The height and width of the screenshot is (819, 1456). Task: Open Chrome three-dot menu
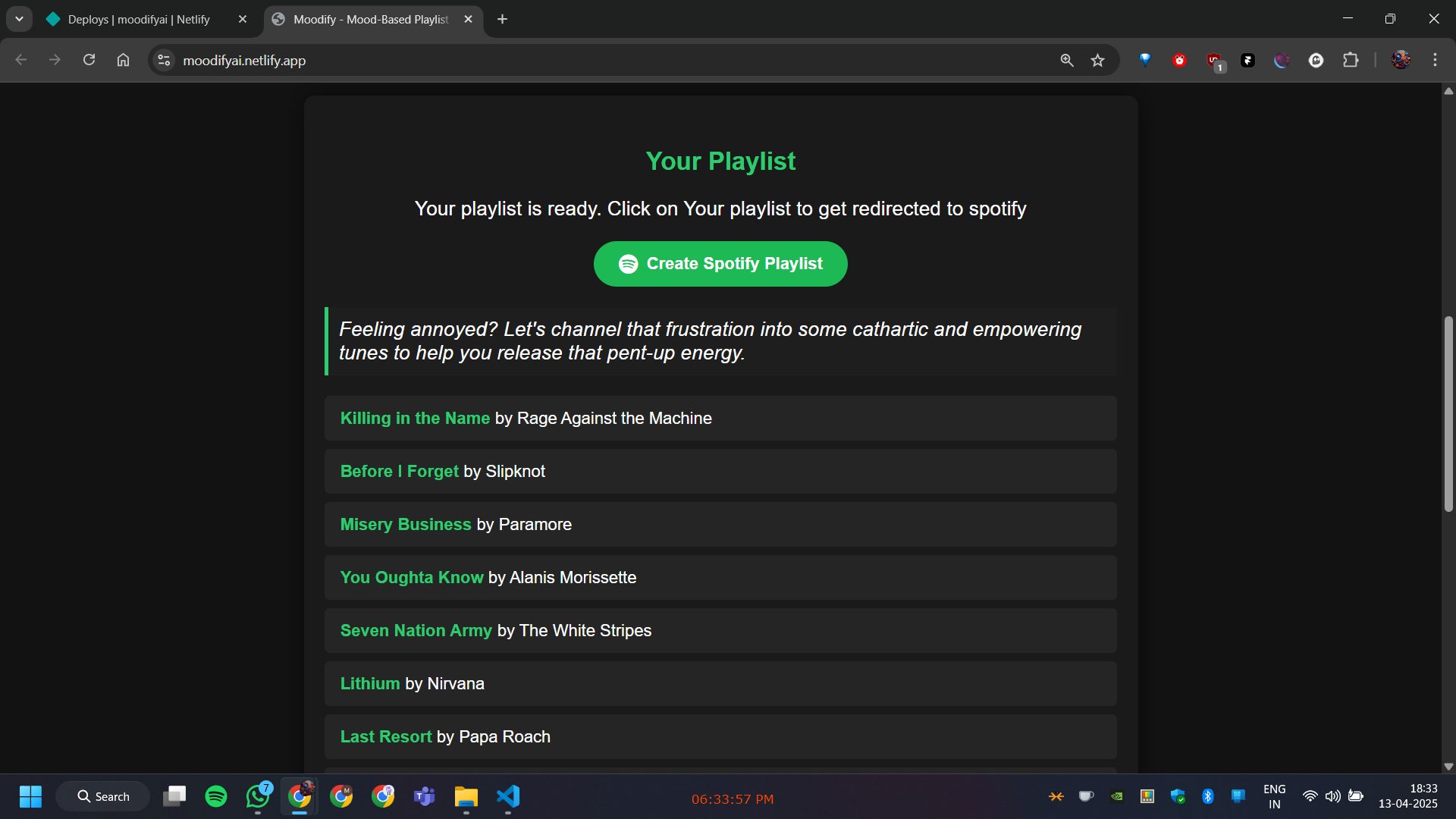click(x=1435, y=60)
